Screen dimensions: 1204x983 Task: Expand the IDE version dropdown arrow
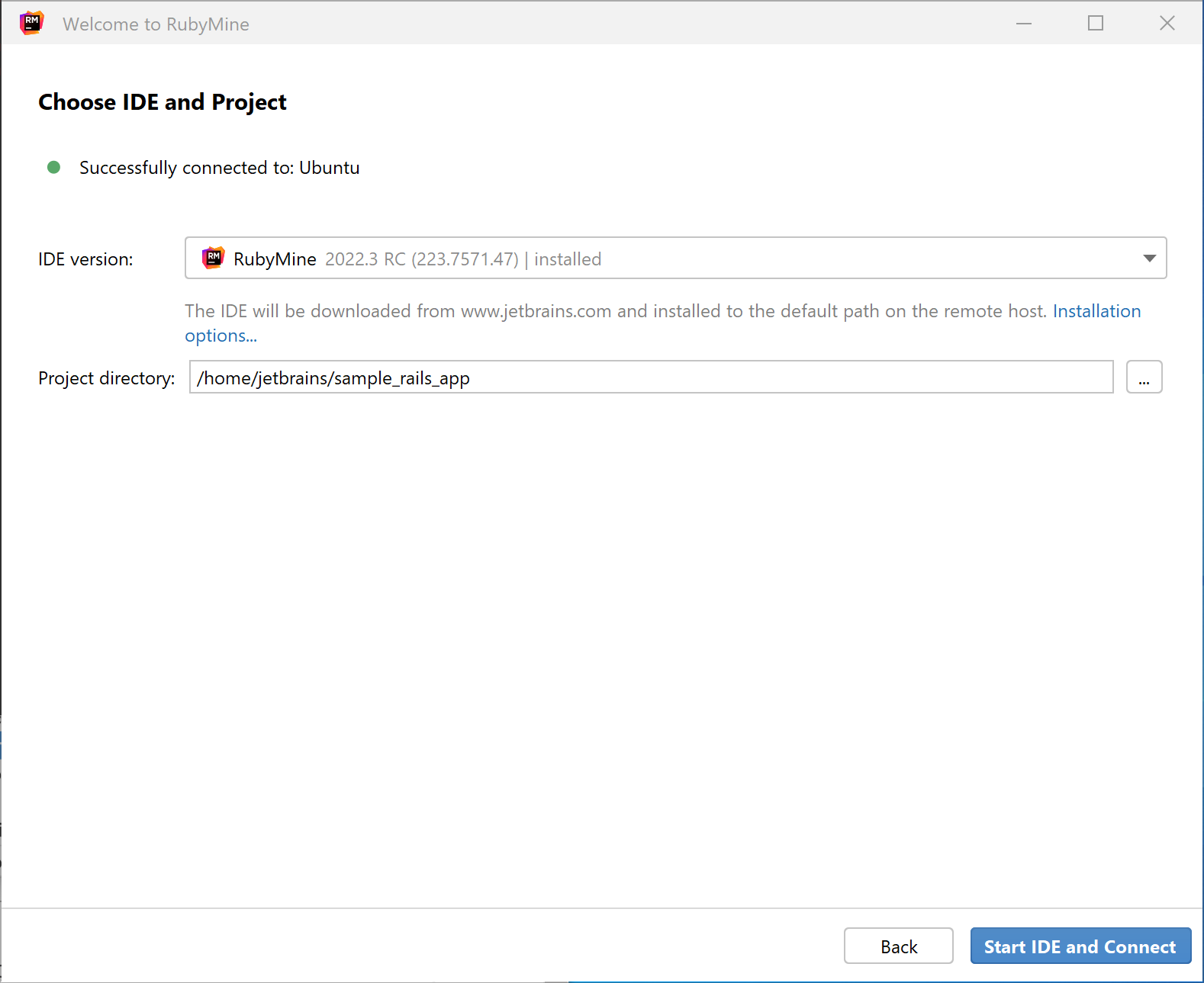(x=1149, y=259)
